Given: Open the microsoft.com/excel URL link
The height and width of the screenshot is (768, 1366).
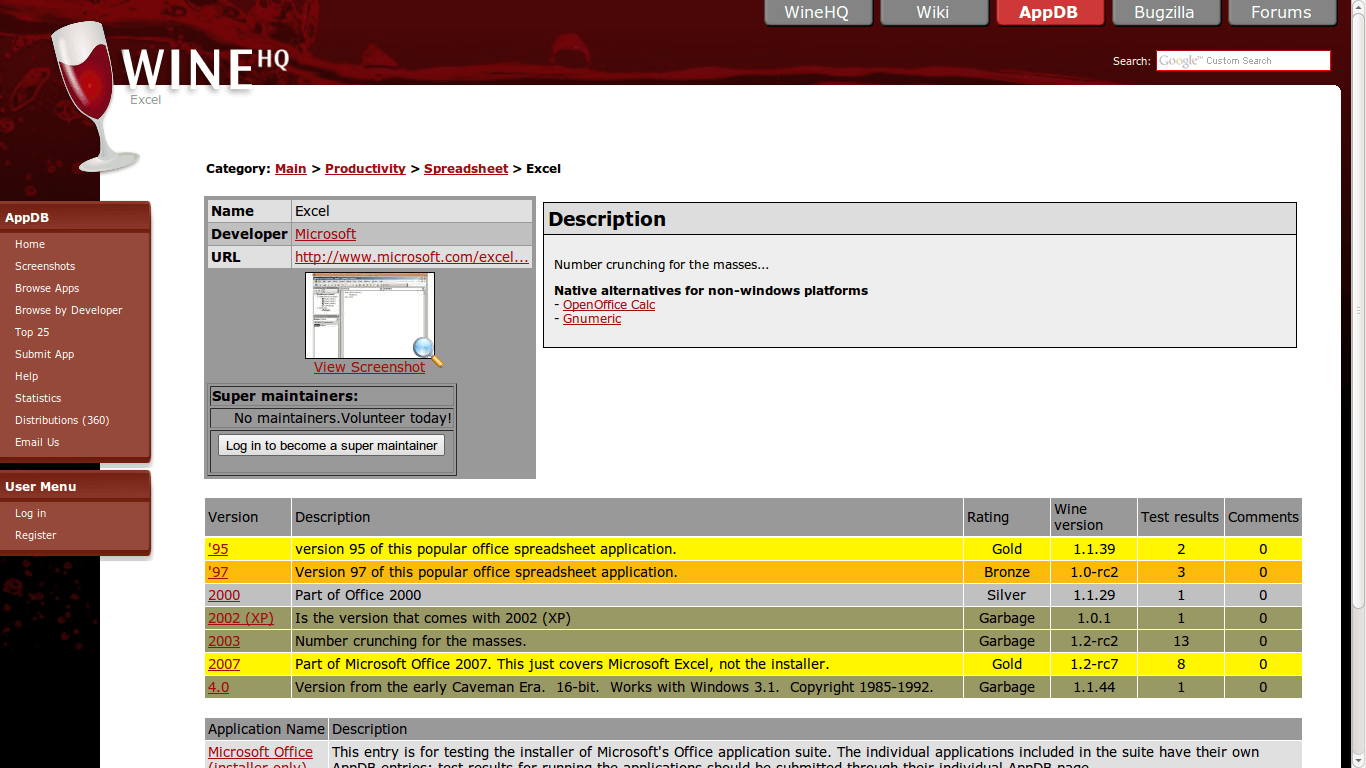Looking at the screenshot, I should pyautogui.click(x=411, y=257).
